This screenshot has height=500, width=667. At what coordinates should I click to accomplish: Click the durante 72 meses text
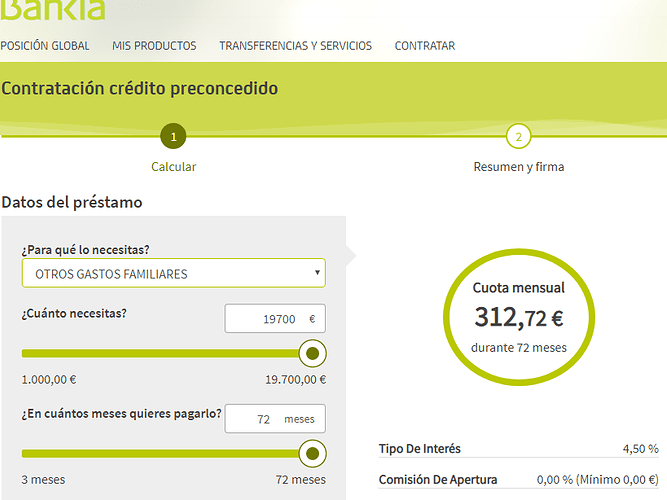point(519,348)
